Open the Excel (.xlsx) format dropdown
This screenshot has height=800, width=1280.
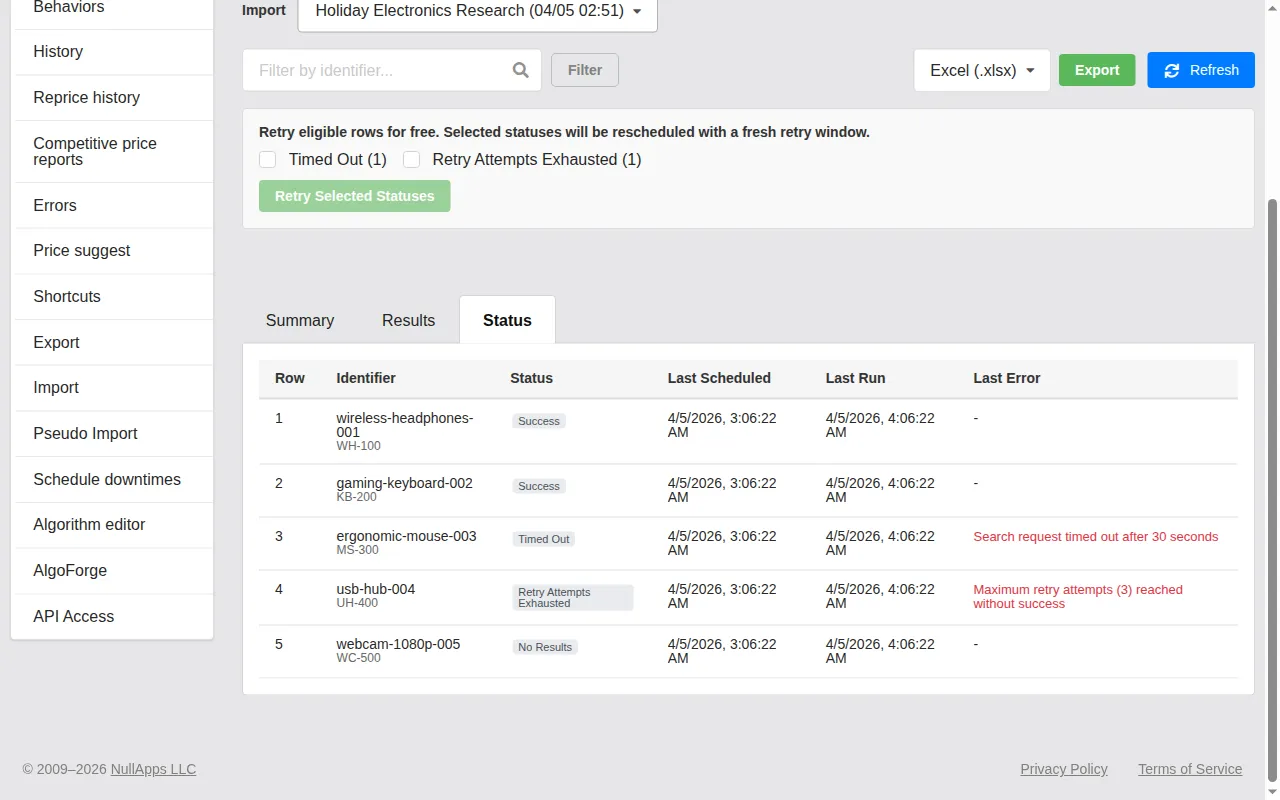point(981,70)
